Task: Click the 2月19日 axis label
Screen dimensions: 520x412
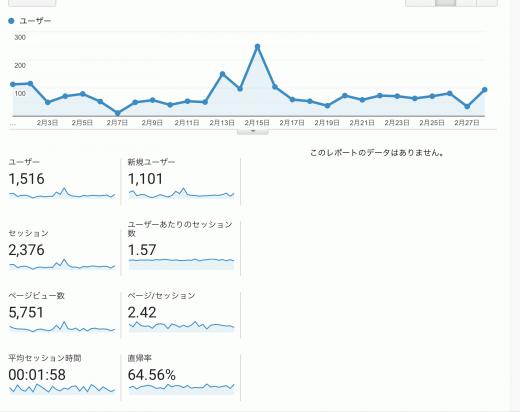Action: (327, 123)
